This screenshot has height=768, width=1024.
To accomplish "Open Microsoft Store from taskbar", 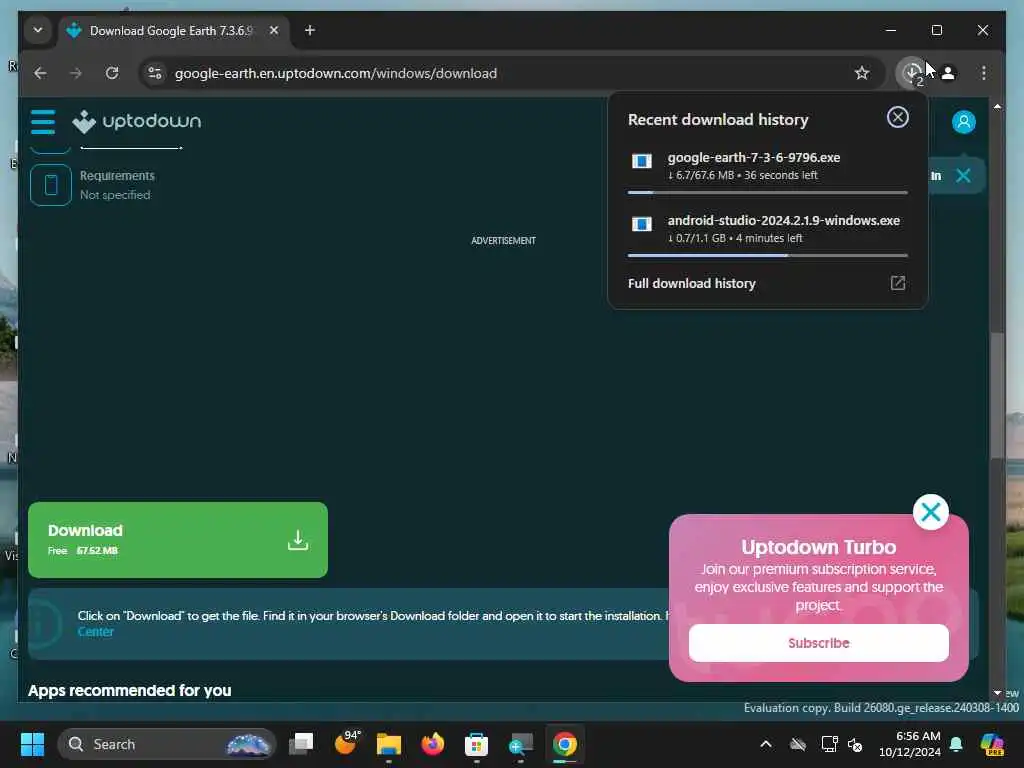I will tap(476, 744).
